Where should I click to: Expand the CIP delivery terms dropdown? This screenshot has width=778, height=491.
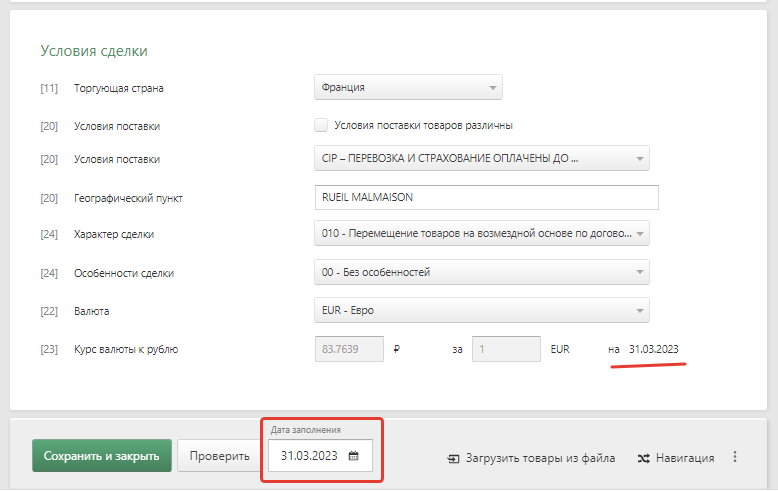[x=482, y=158]
